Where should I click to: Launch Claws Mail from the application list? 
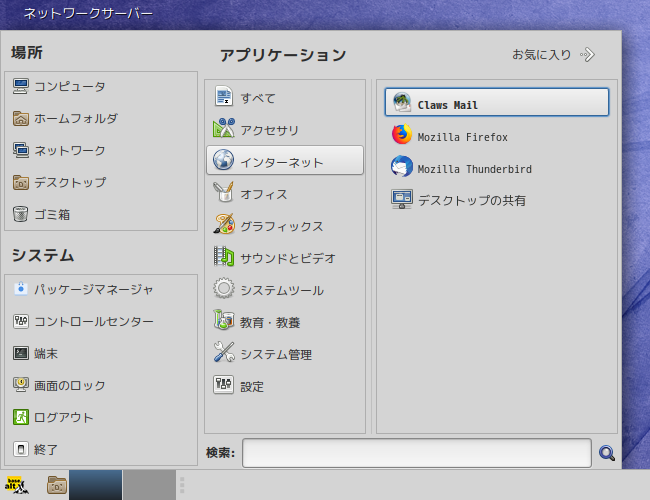(x=497, y=102)
